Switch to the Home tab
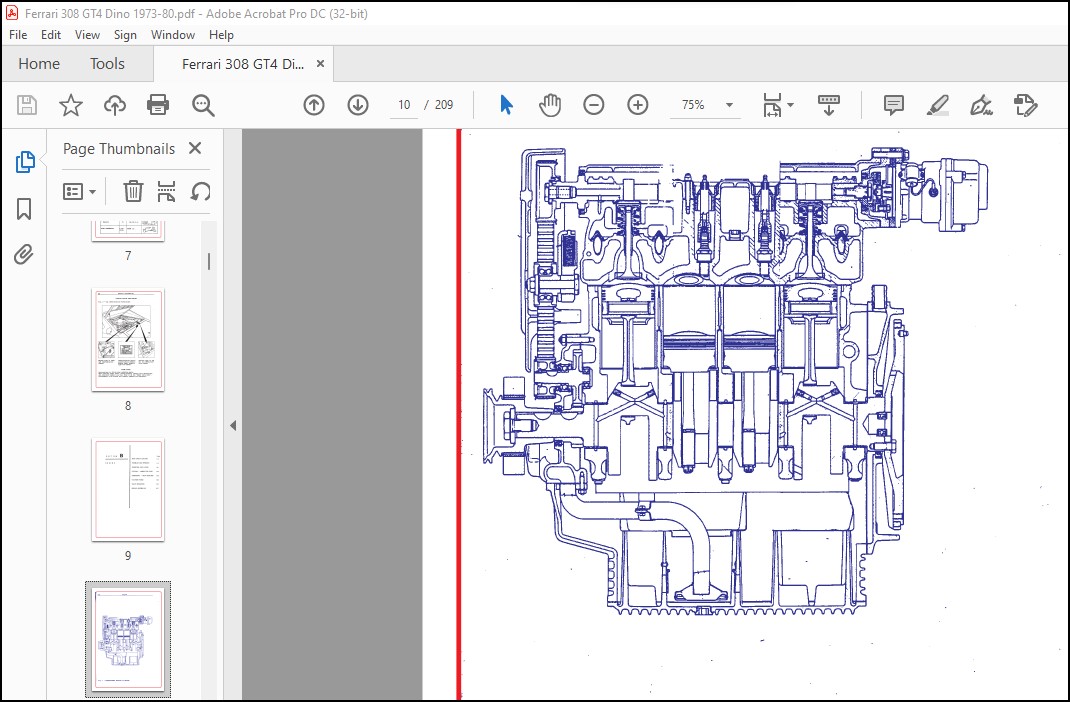This screenshot has width=1070, height=702. 39,63
